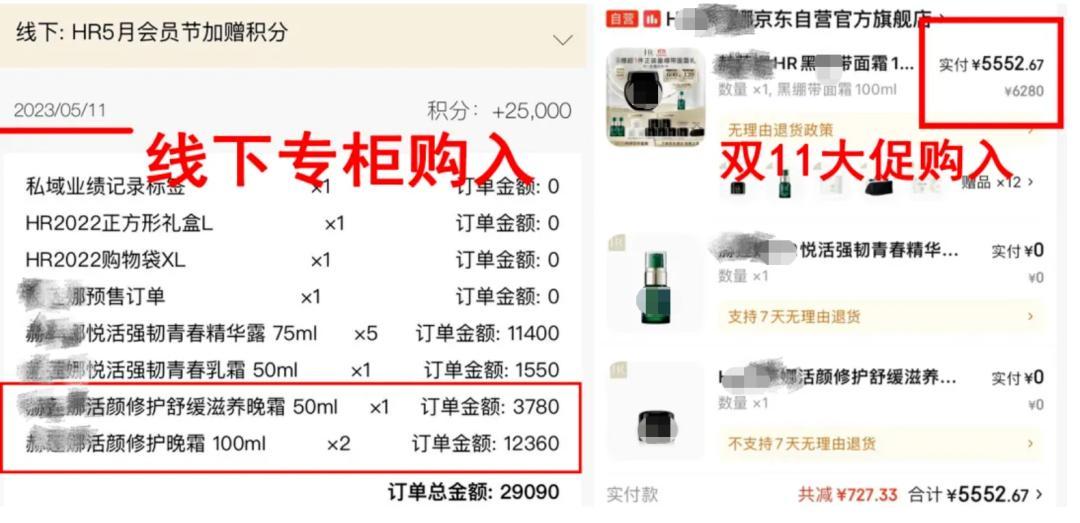Expand the 合计 ¥5552.67 total details arrow

pos(1039,494)
